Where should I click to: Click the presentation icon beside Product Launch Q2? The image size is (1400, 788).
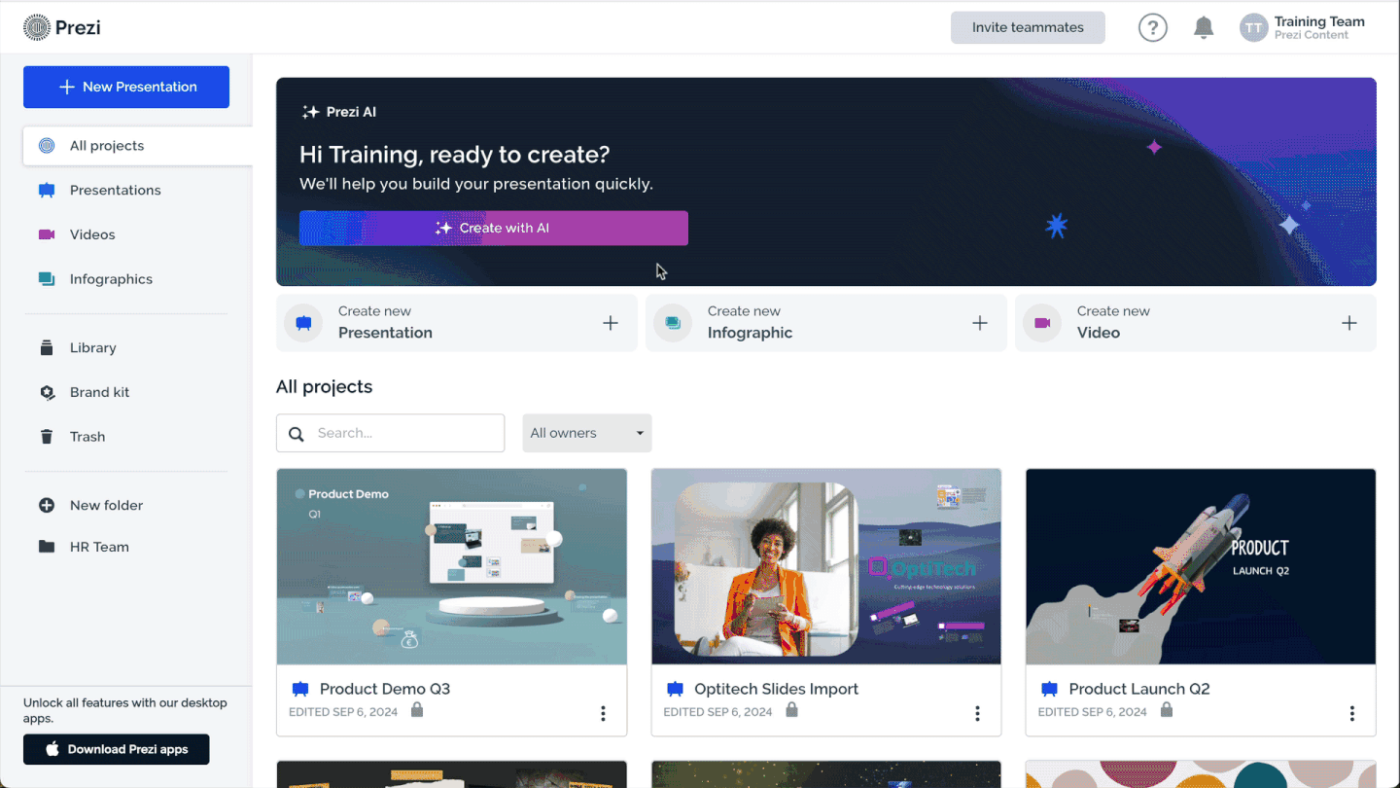1049,689
